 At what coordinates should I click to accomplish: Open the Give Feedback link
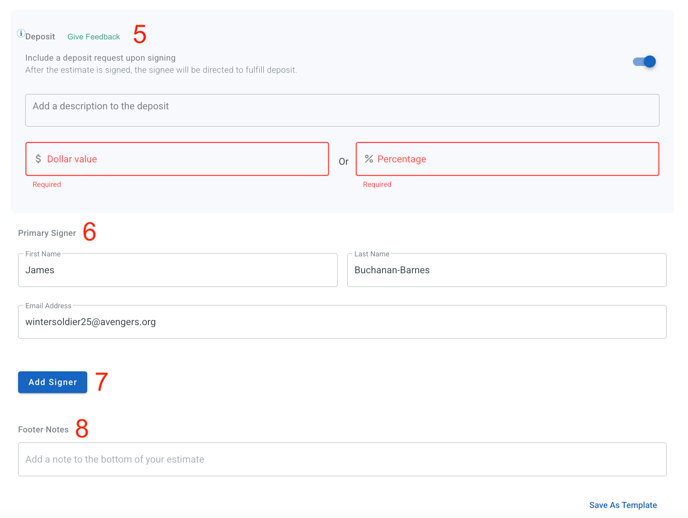pos(93,37)
